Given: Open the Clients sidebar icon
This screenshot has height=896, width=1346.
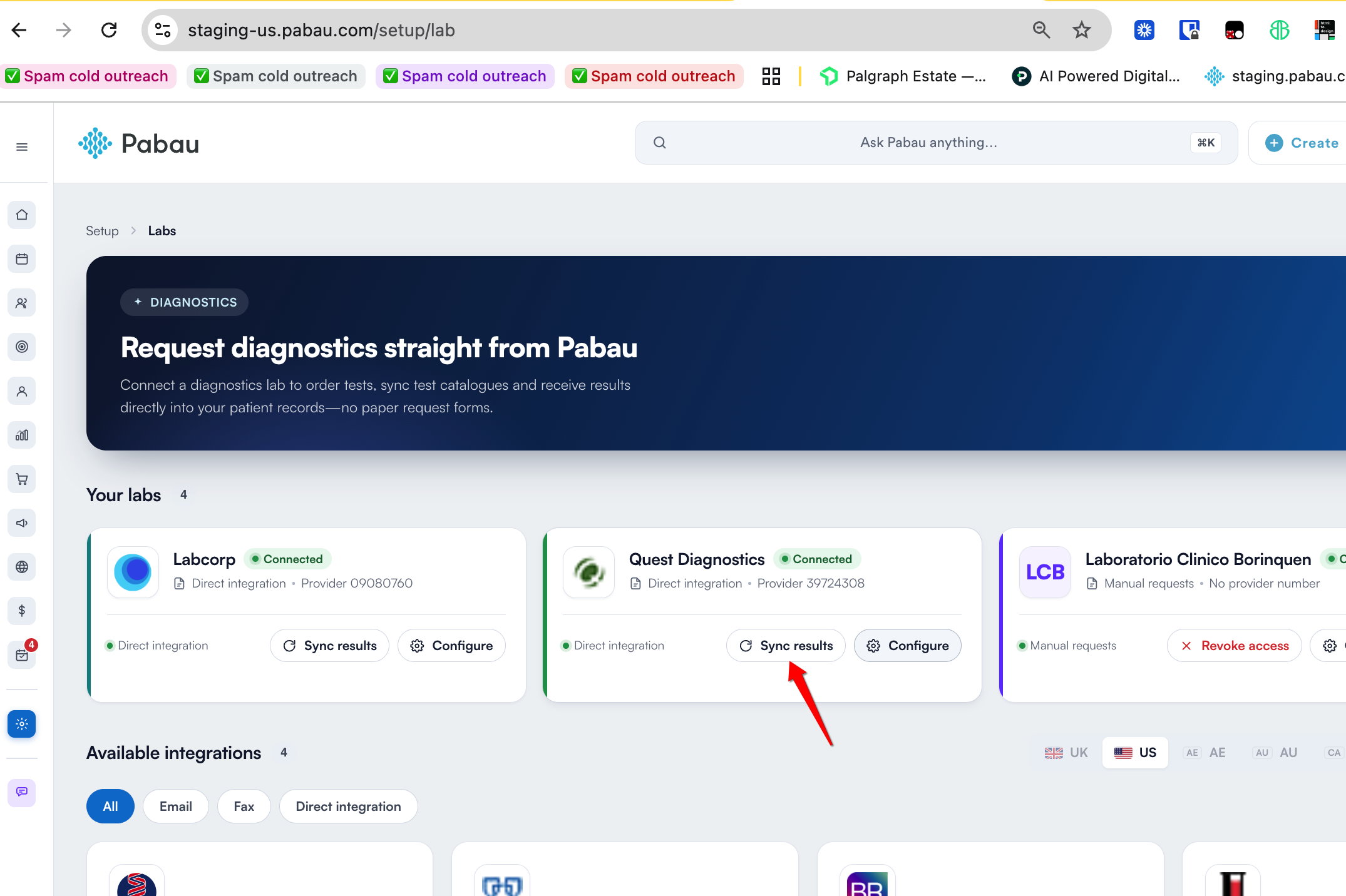Looking at the screenshot, I should pos(22,303).
